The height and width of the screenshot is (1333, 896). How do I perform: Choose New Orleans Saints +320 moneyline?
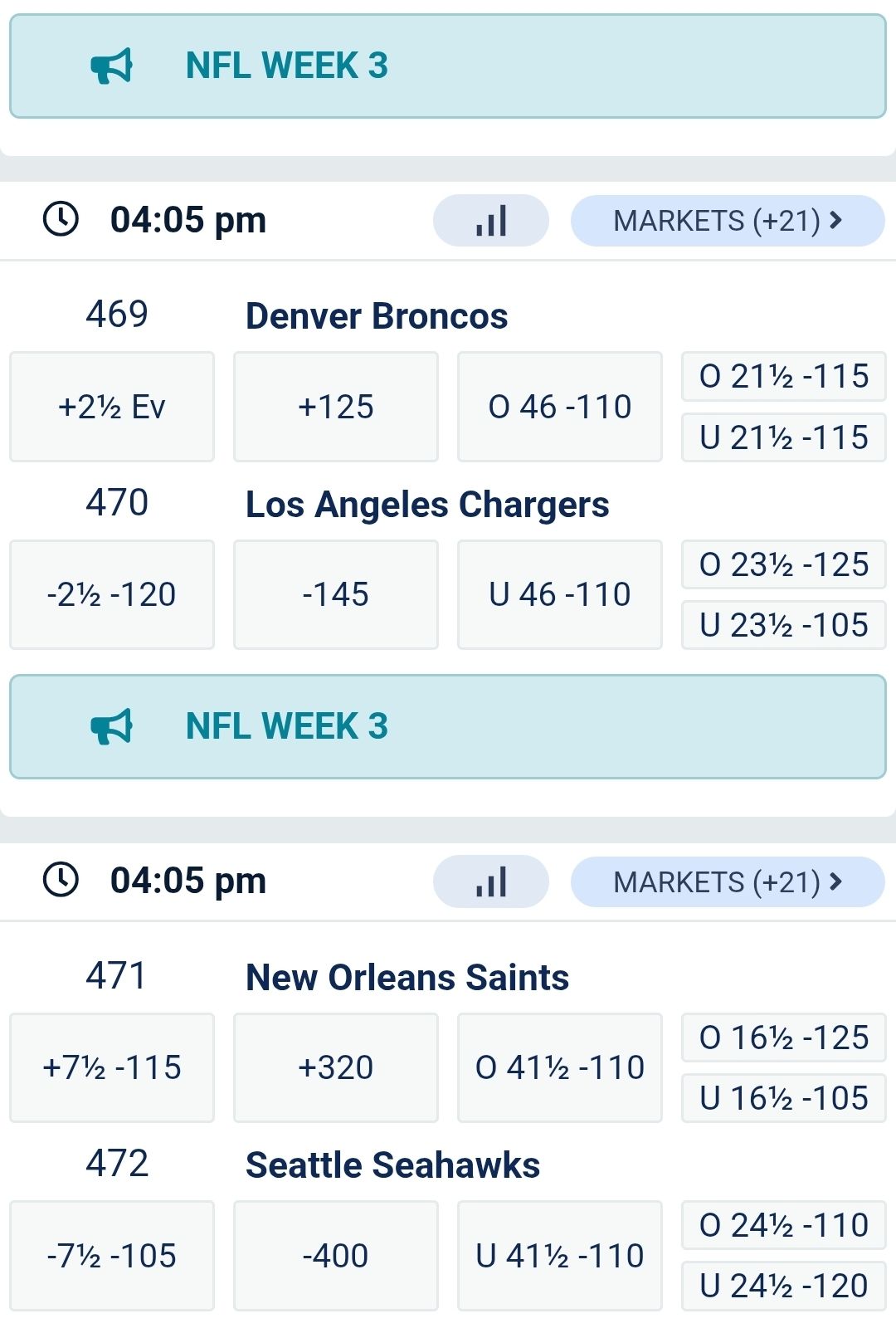[336, 1067]
